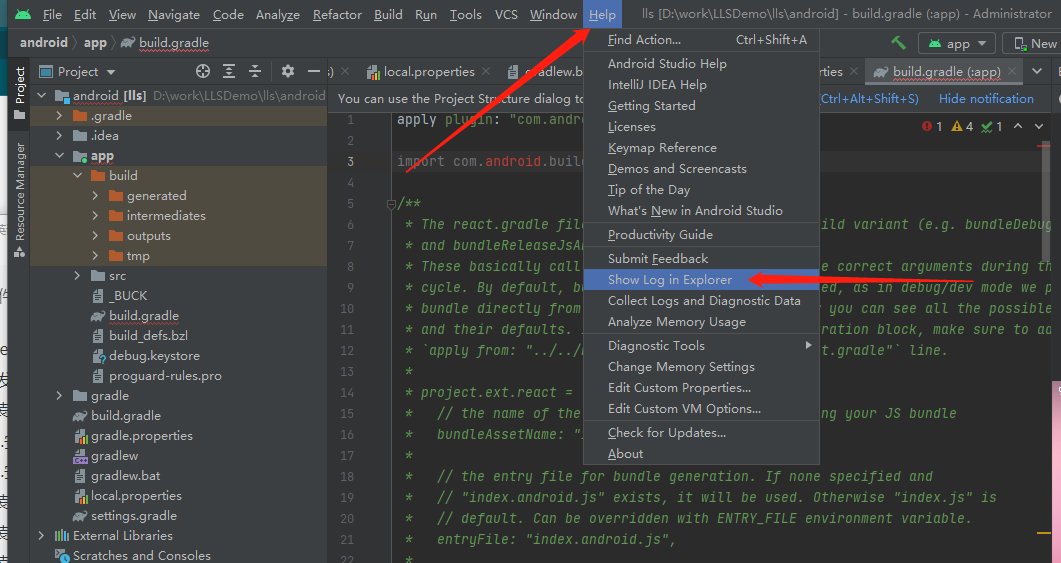1061x563 pixels.
Task: Expand the intermediates folder
Action: 95,215
